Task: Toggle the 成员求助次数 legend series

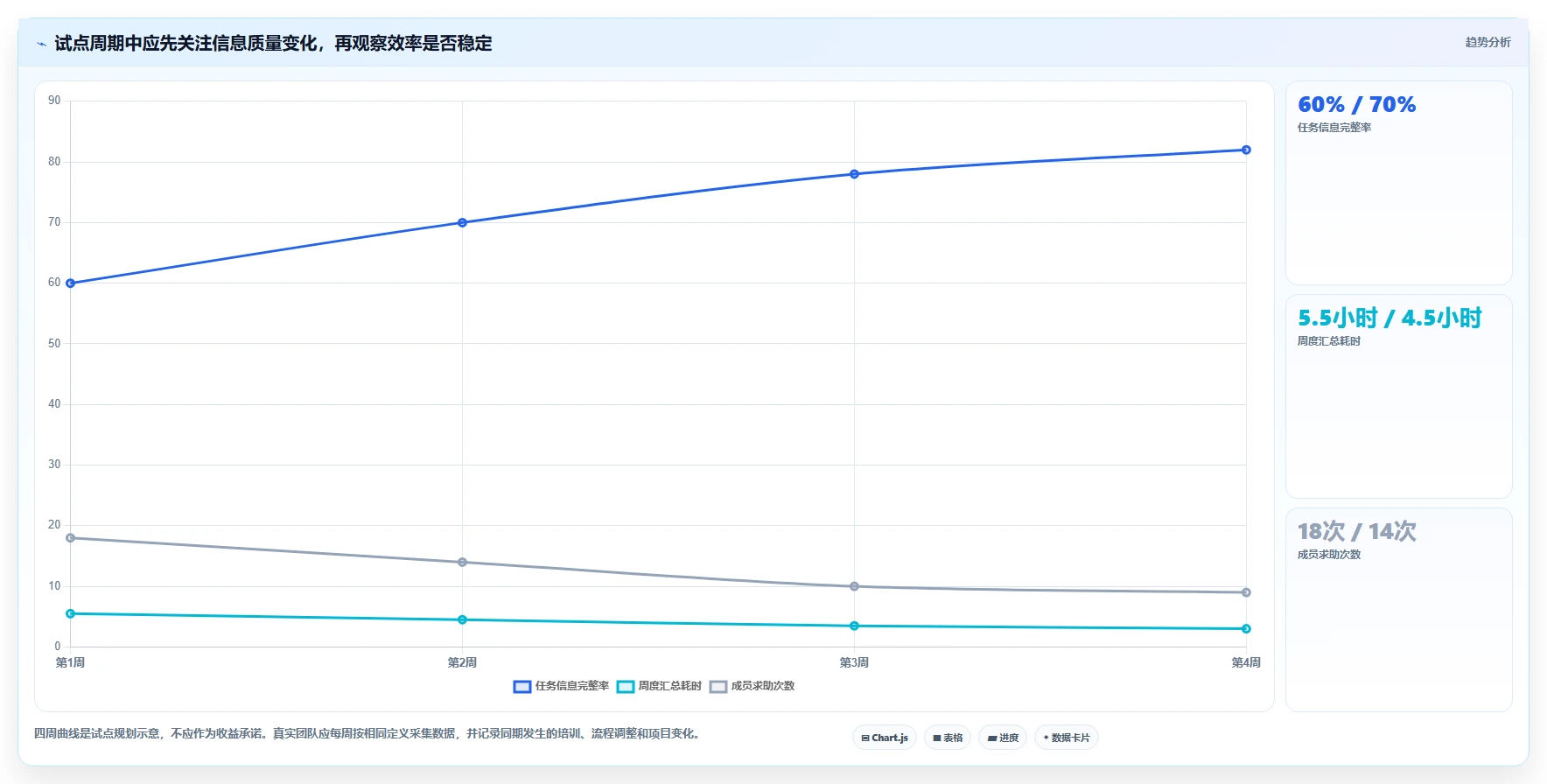Action: pos(752,686)
